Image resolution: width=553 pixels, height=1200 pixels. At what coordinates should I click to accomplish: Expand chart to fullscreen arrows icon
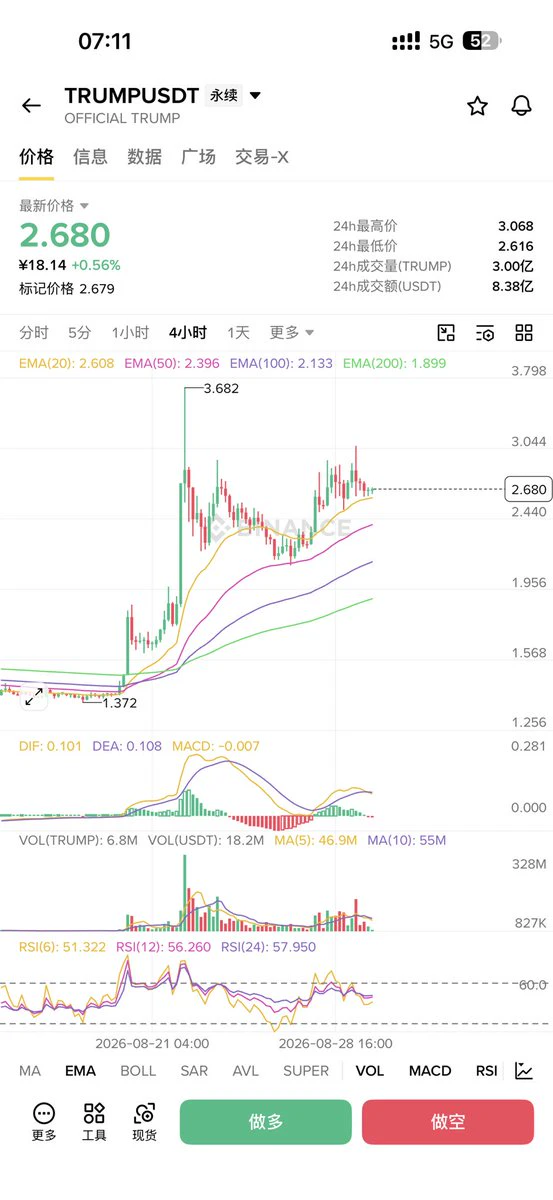pyautogui.click(x=34, y=697)
